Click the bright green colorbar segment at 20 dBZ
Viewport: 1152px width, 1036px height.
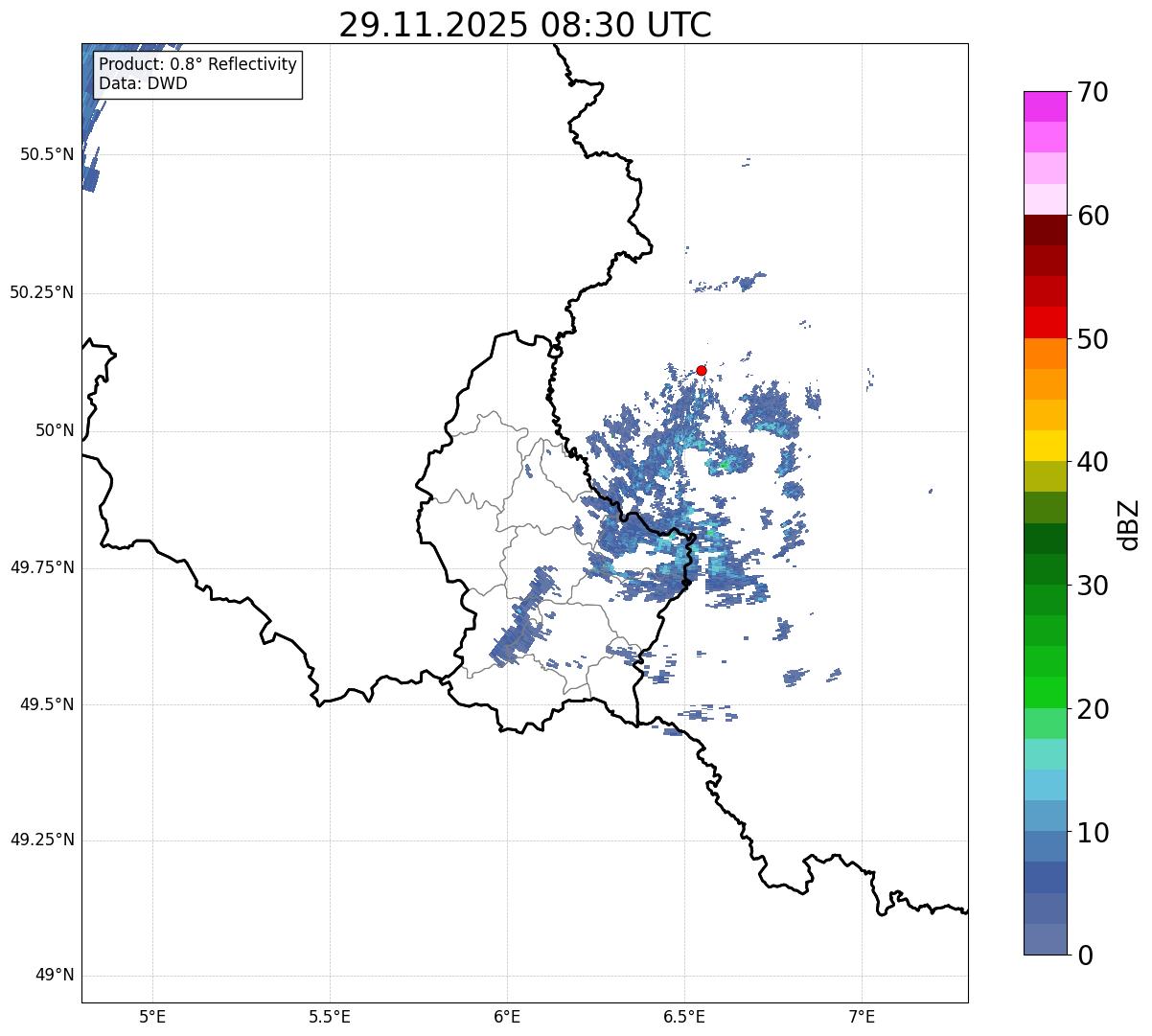click(1045, 693)
